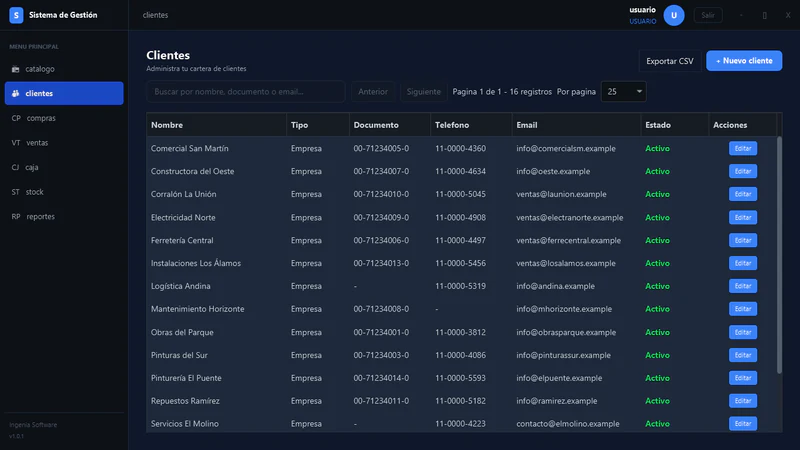Edit Mantenimiento Horizonte client

(743, 309)
